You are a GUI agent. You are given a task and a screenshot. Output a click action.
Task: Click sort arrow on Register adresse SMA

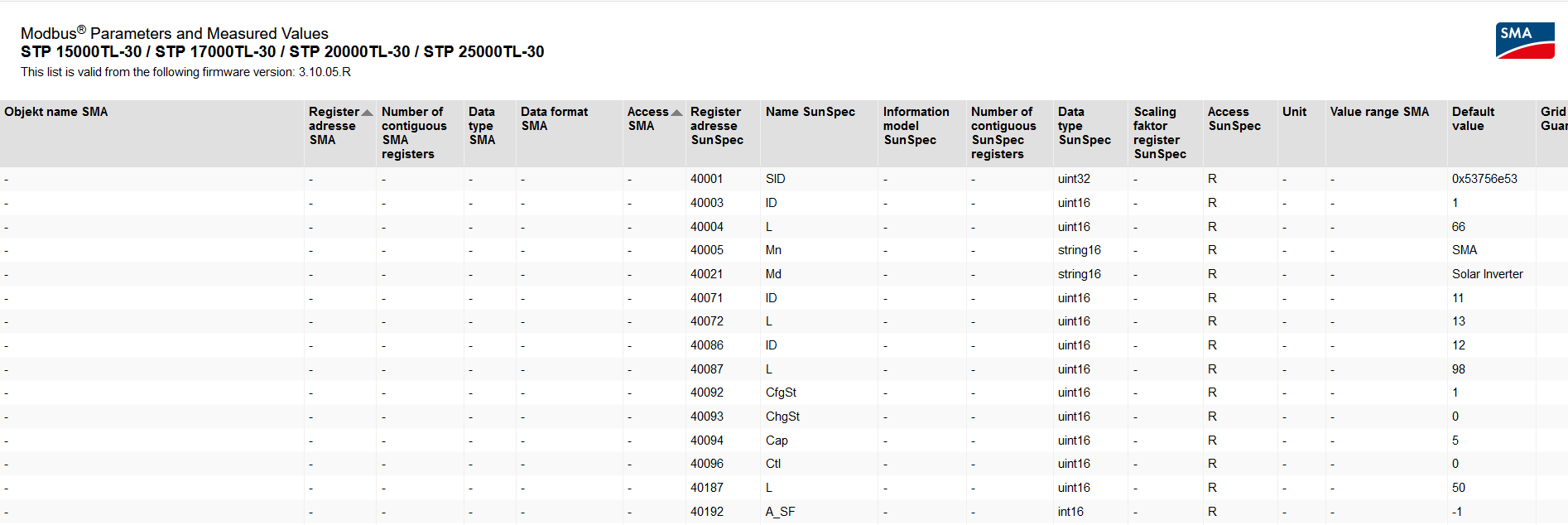coord(367,113)
